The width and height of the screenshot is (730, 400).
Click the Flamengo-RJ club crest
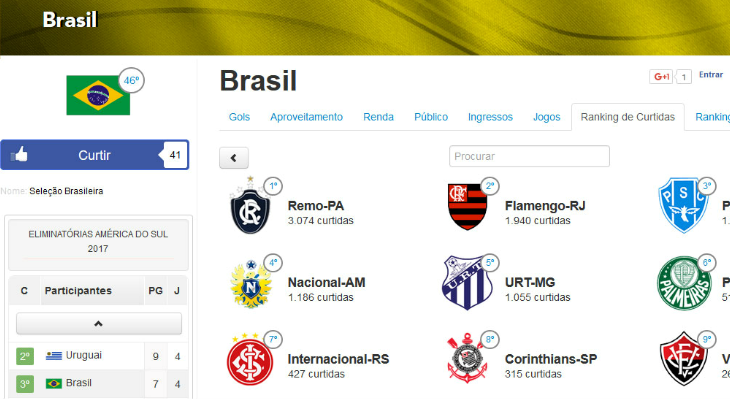(467, 206)
